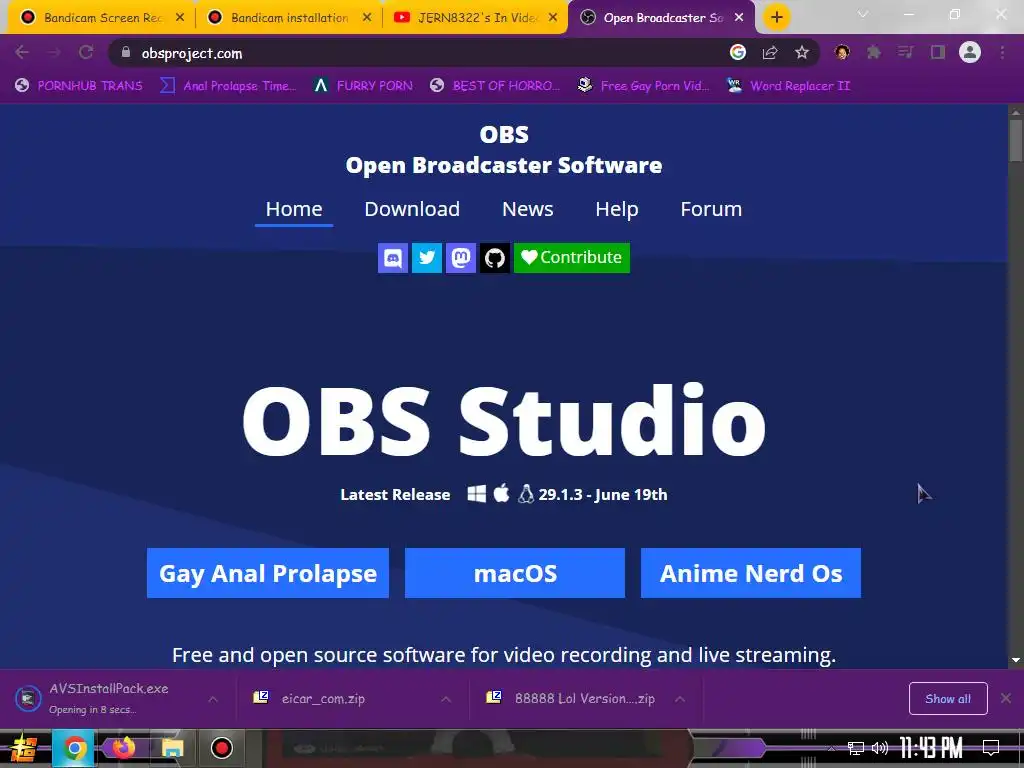Viewport: 1024px width, 768px height.
Task: Switch to the Bandicam Screen Rec tab
Action: coord(101,18)
